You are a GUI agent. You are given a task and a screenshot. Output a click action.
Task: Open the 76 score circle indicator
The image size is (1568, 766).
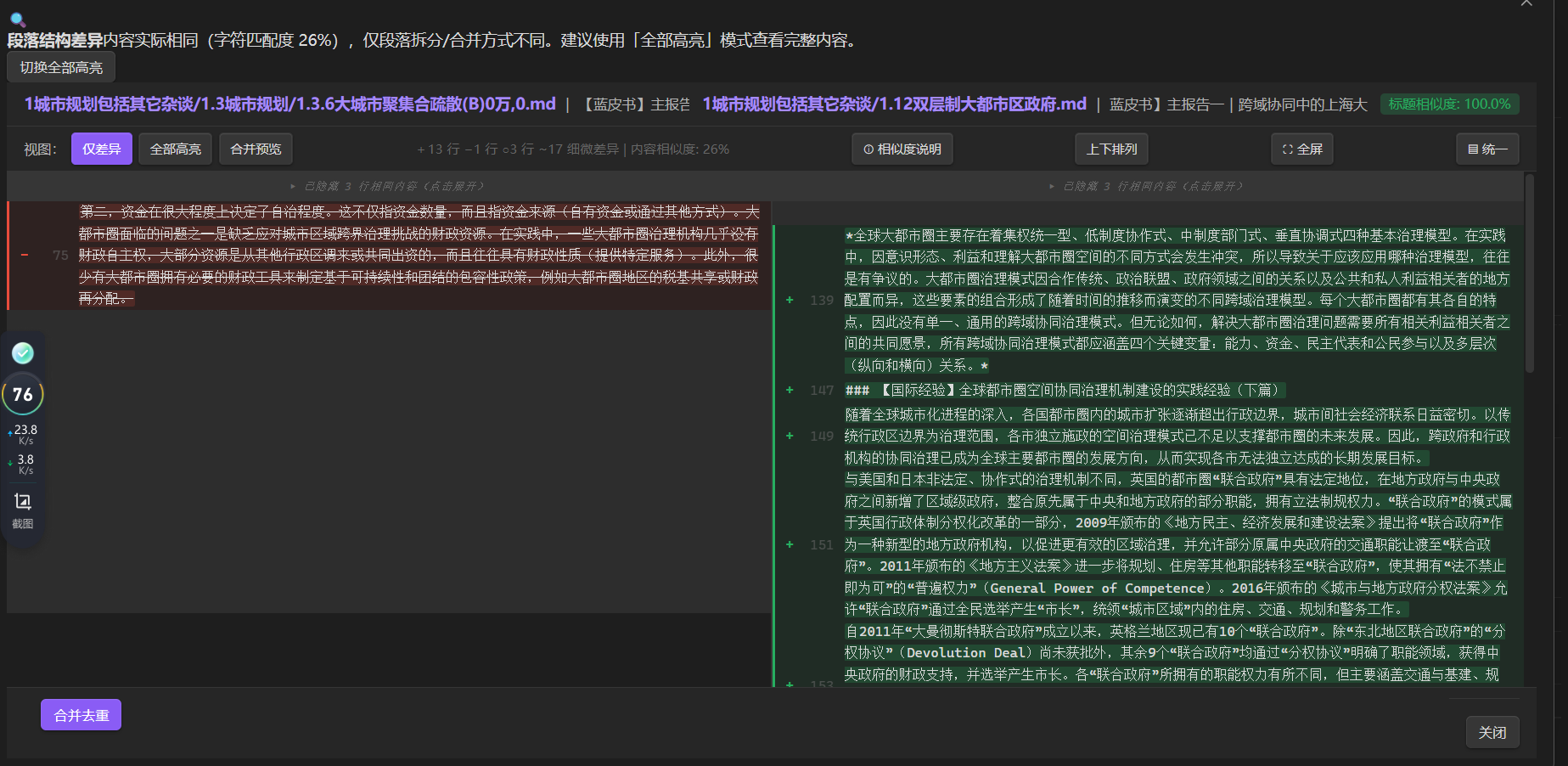pos(23,394)
